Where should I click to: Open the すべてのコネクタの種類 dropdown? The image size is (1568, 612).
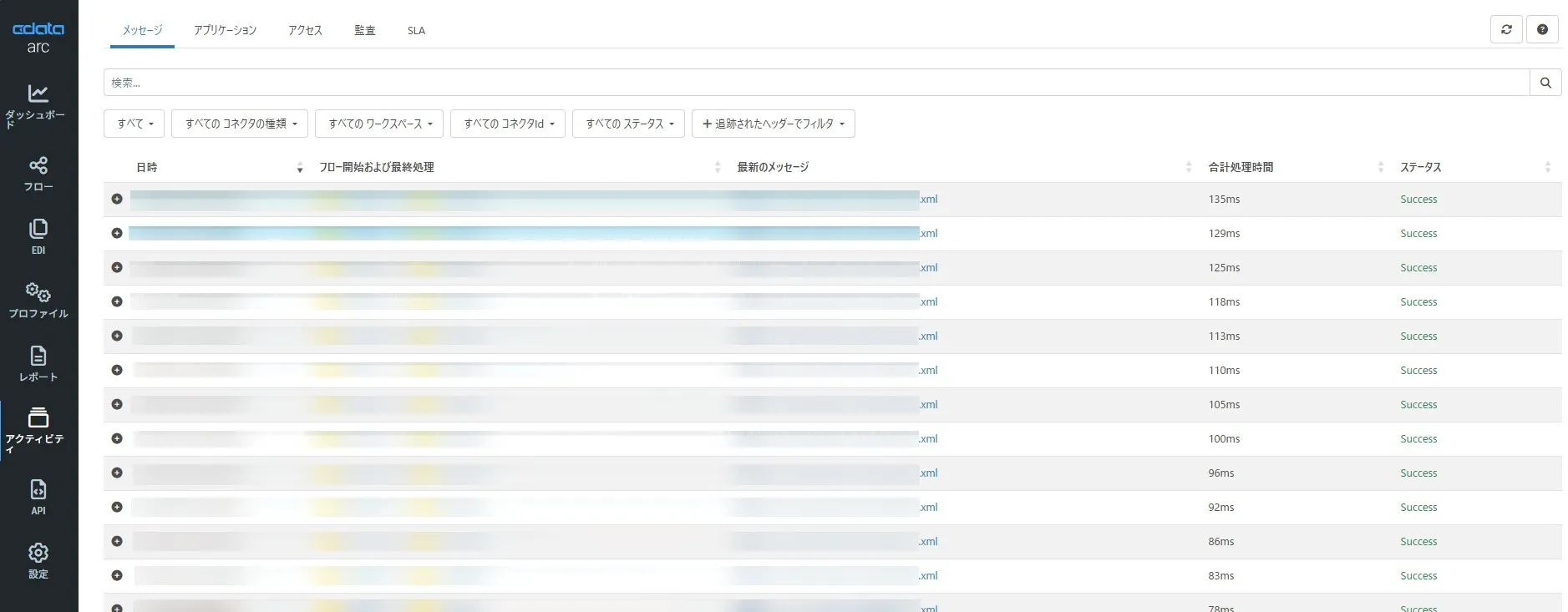[240, 124]
